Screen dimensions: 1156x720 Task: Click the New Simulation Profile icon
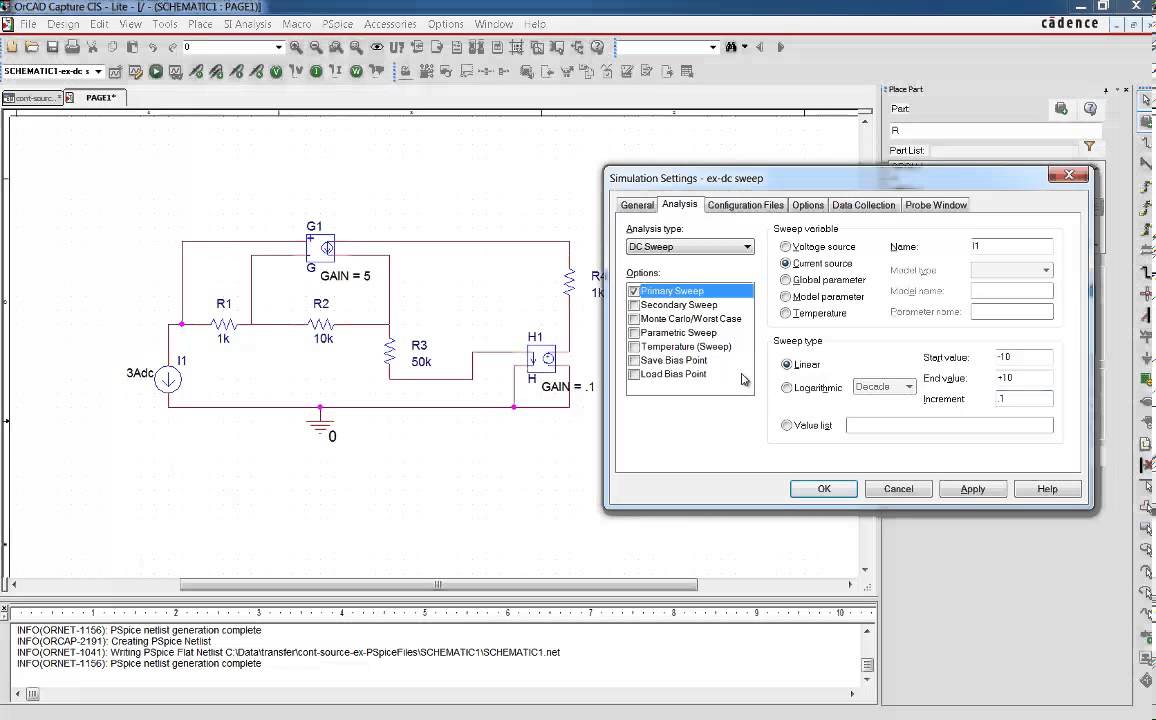click(116, 71)
